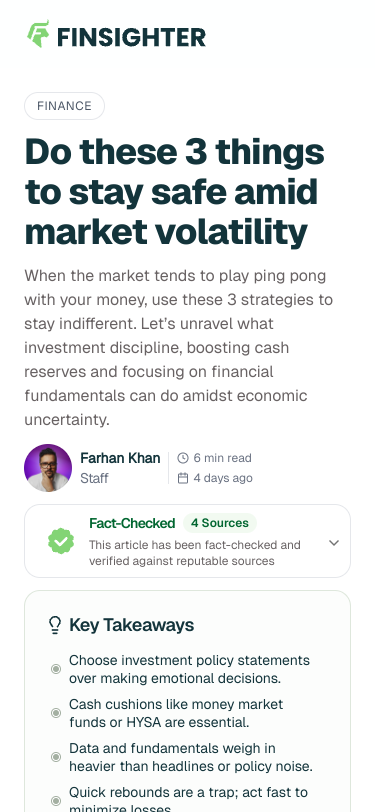The height and width of the screenshot is (812, 375).
Task: Click the green fact-checked verified badge icon
Action: [x=61, y=541]
